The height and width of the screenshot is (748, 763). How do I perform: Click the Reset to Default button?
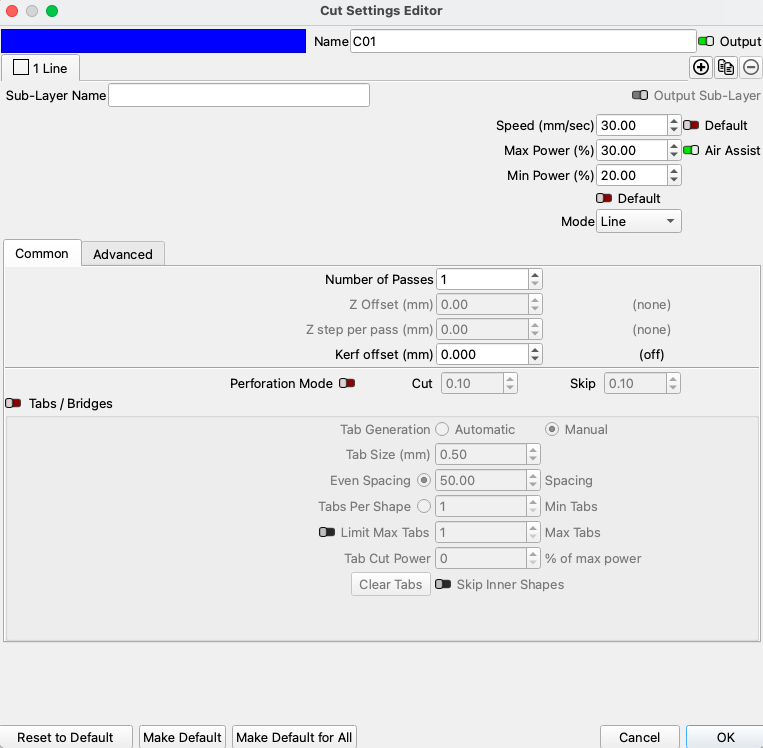point(65,737)
